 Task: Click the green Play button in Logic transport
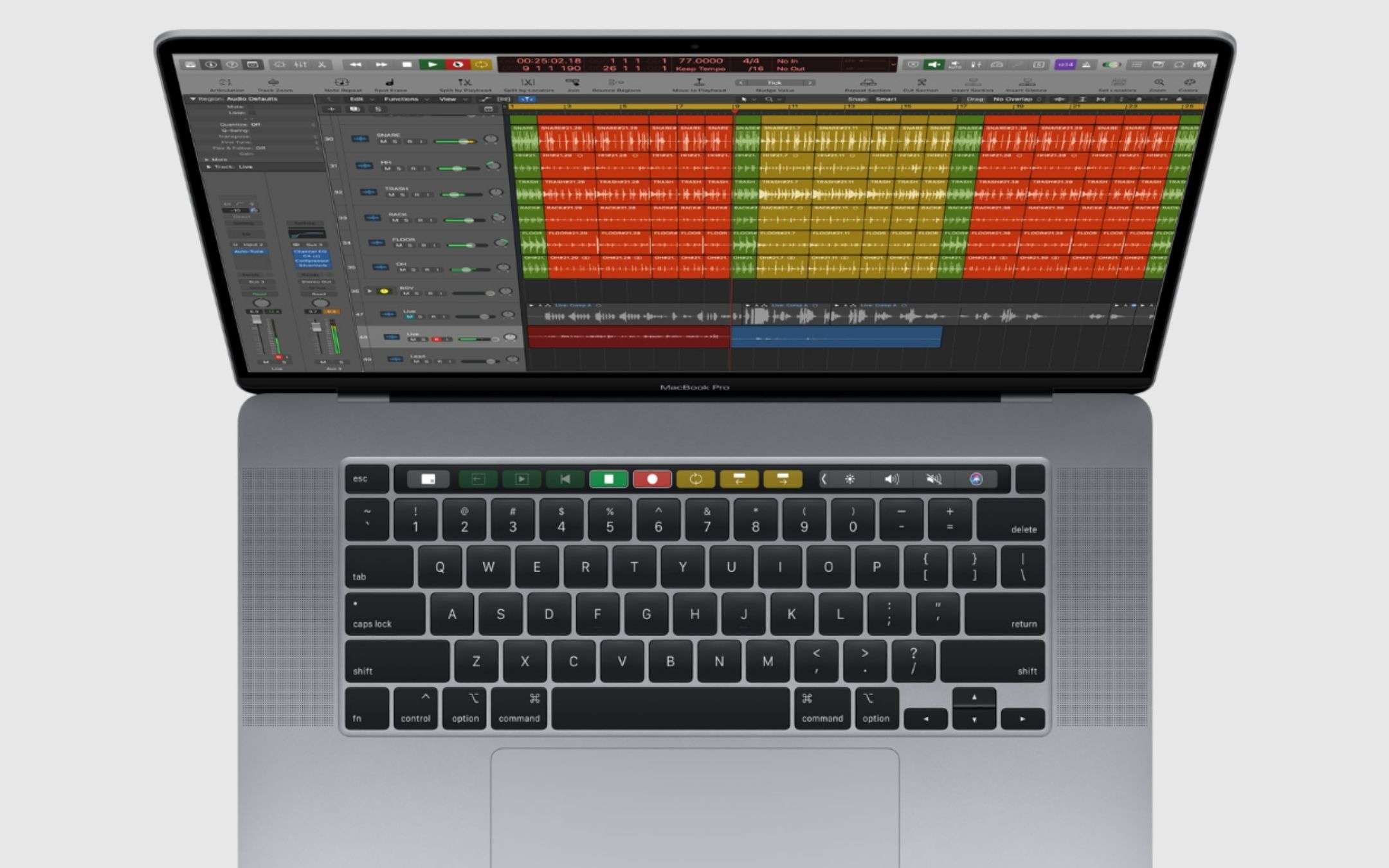tap(432, 64)
